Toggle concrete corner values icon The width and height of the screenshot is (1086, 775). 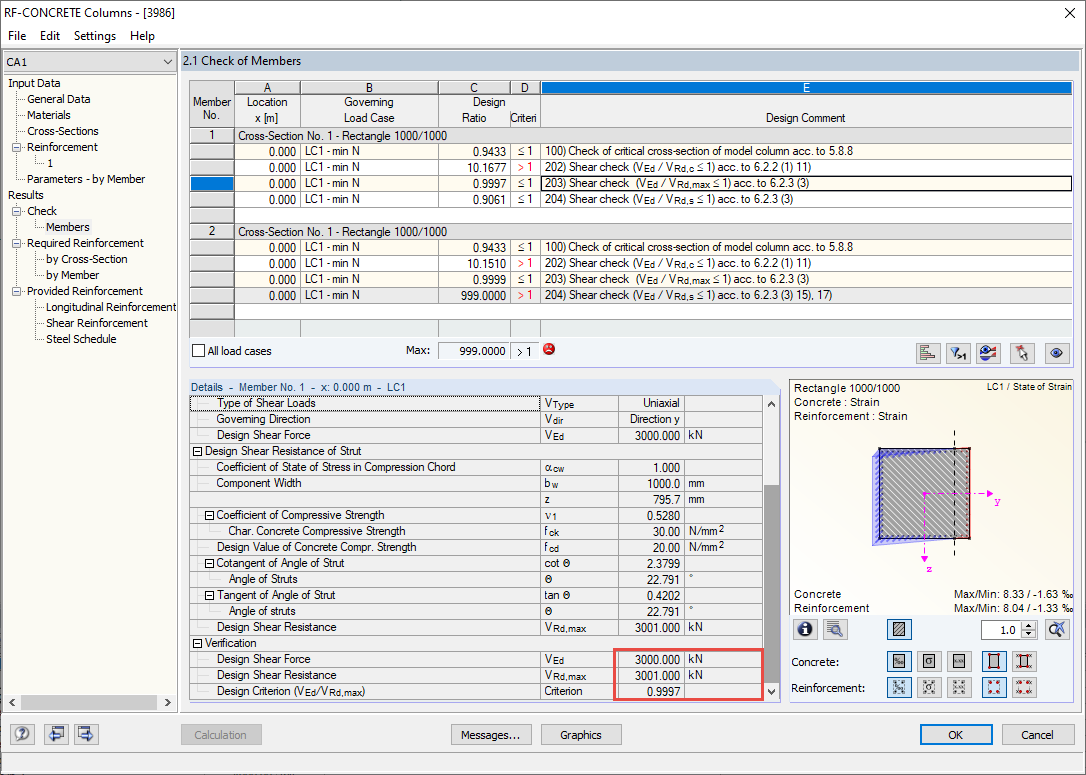pyautogui.click(x=1024, y=661)
